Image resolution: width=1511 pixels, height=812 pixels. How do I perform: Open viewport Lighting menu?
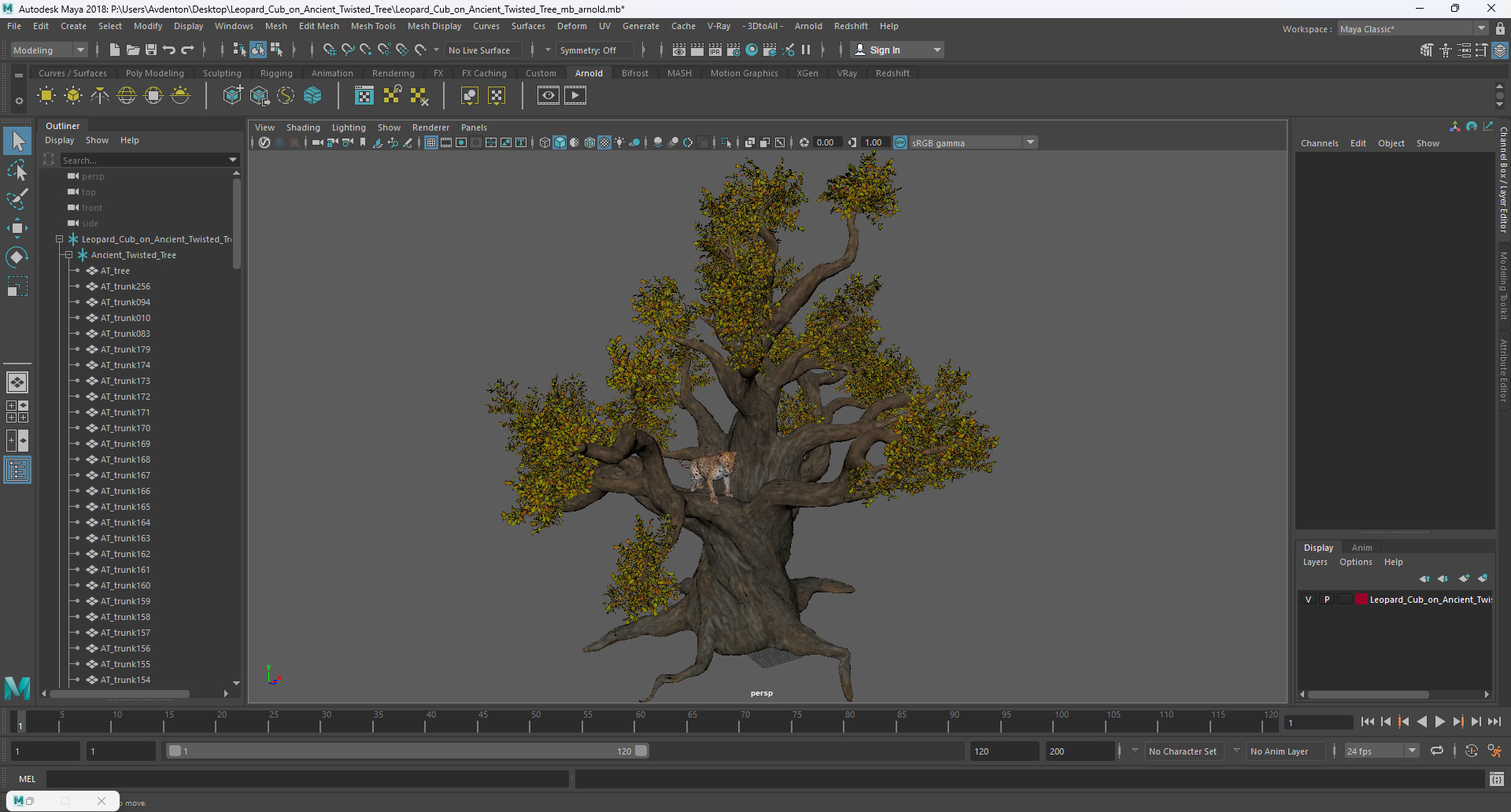349,127
